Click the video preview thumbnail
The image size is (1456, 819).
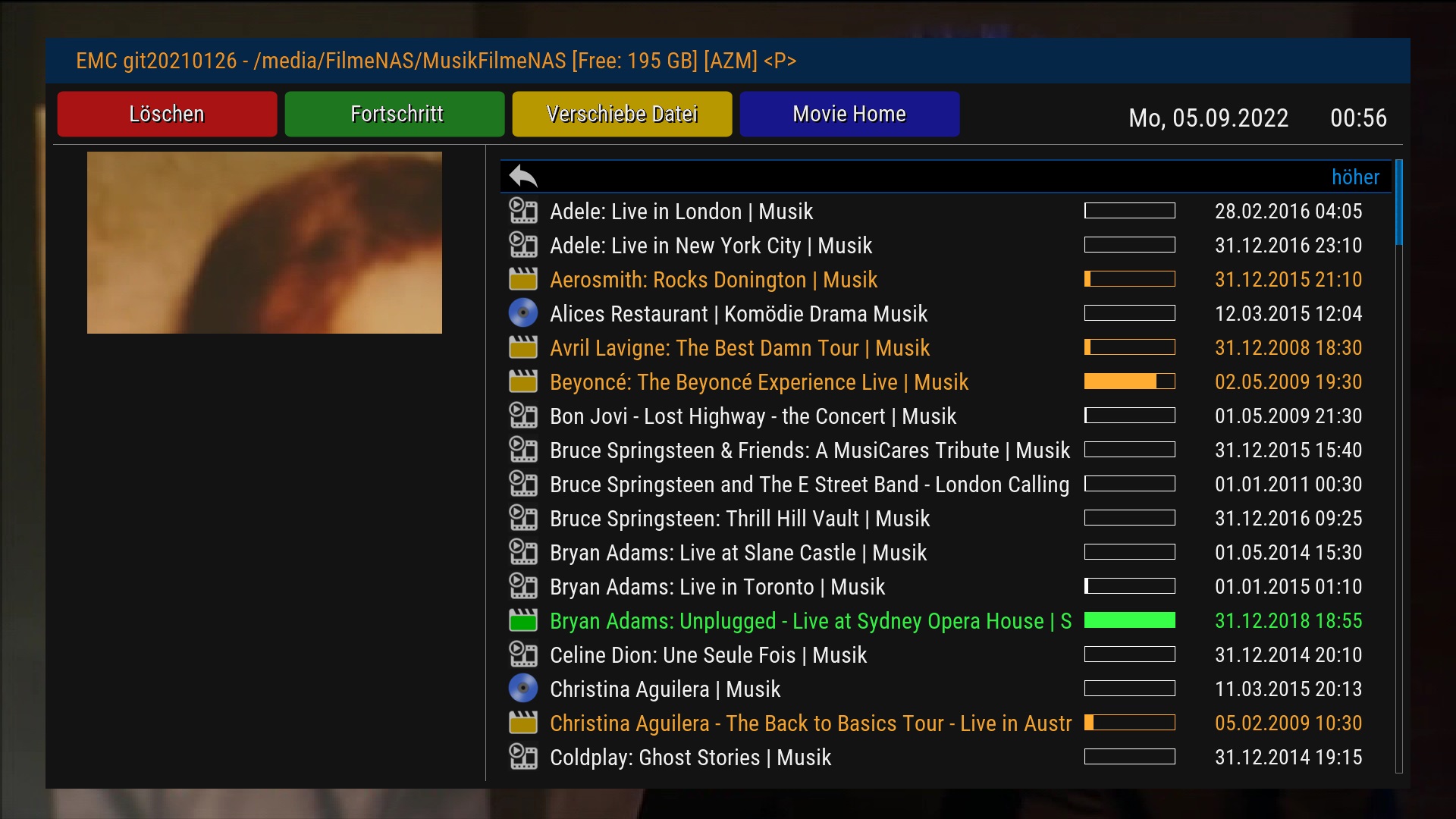[x=264, y=243]
